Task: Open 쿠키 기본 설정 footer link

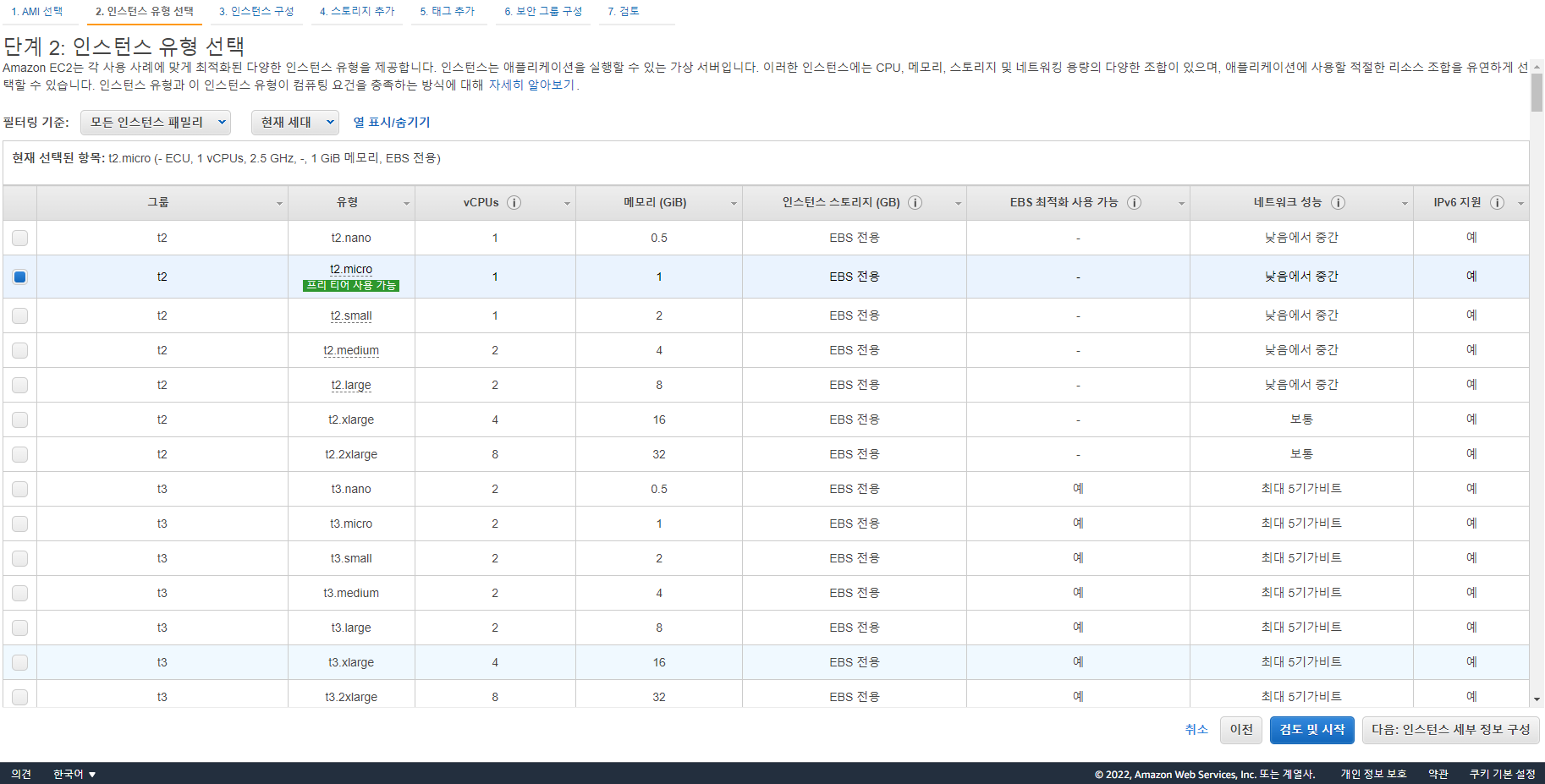Action: point(1503,775)
